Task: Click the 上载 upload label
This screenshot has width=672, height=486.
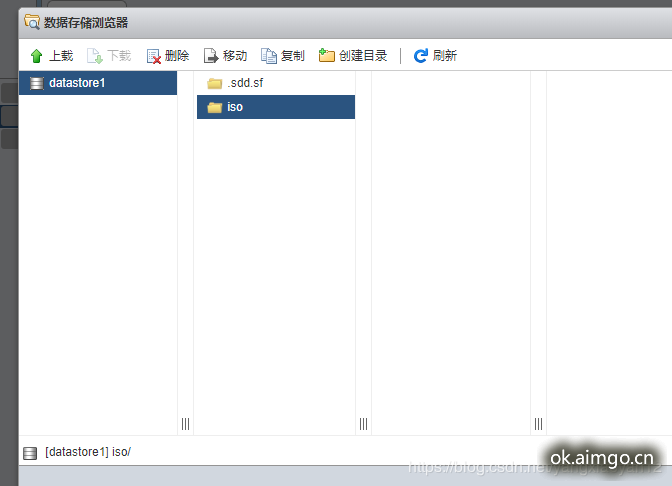Action: tap(61, 56)
